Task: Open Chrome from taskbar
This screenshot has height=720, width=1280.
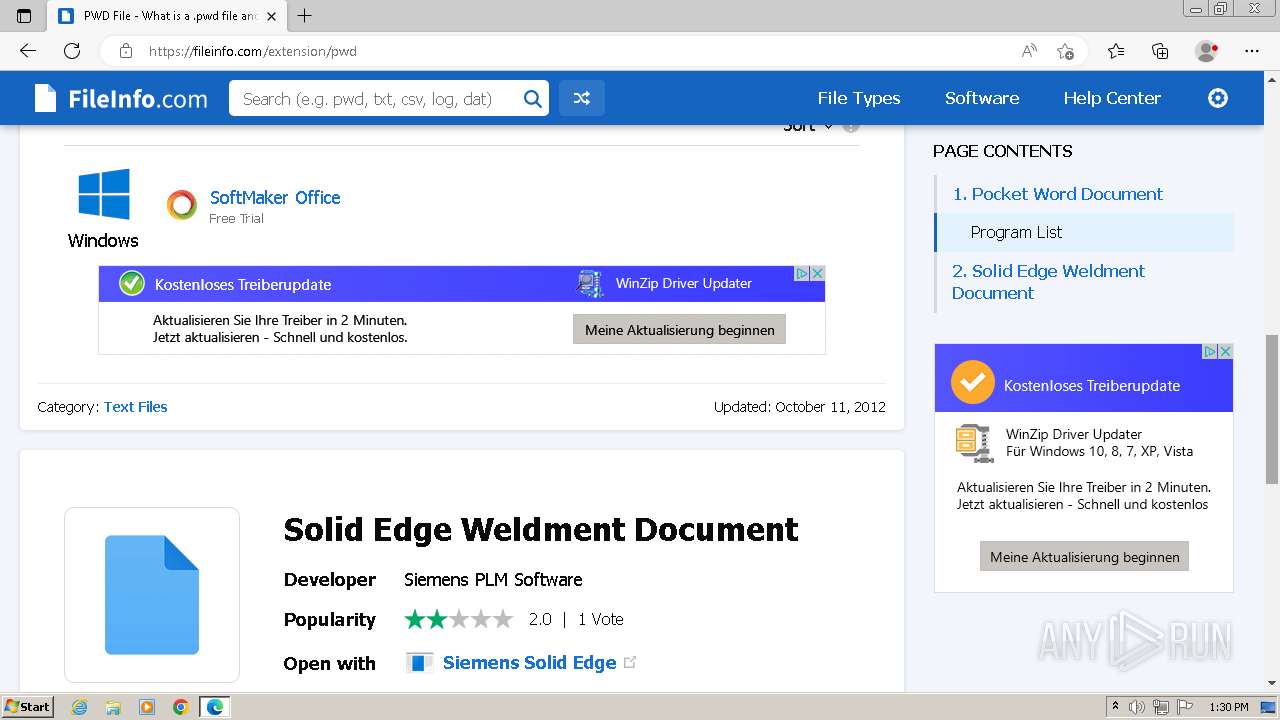Action: [x=180, y=707]
